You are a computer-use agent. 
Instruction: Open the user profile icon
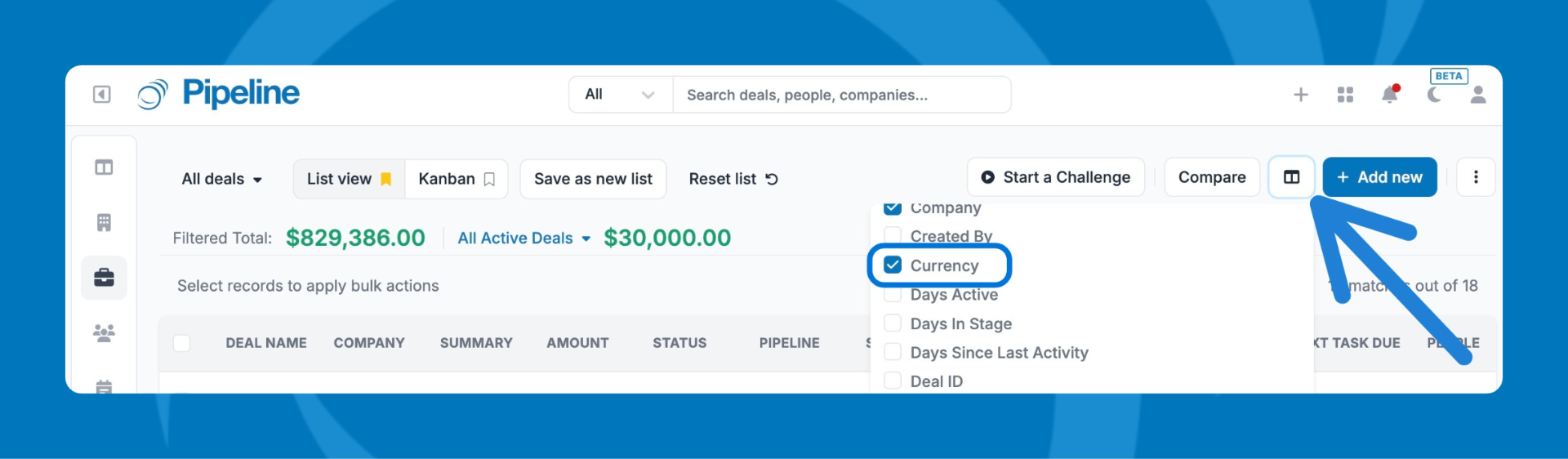pyautogui.click(x=1477, y=95)
